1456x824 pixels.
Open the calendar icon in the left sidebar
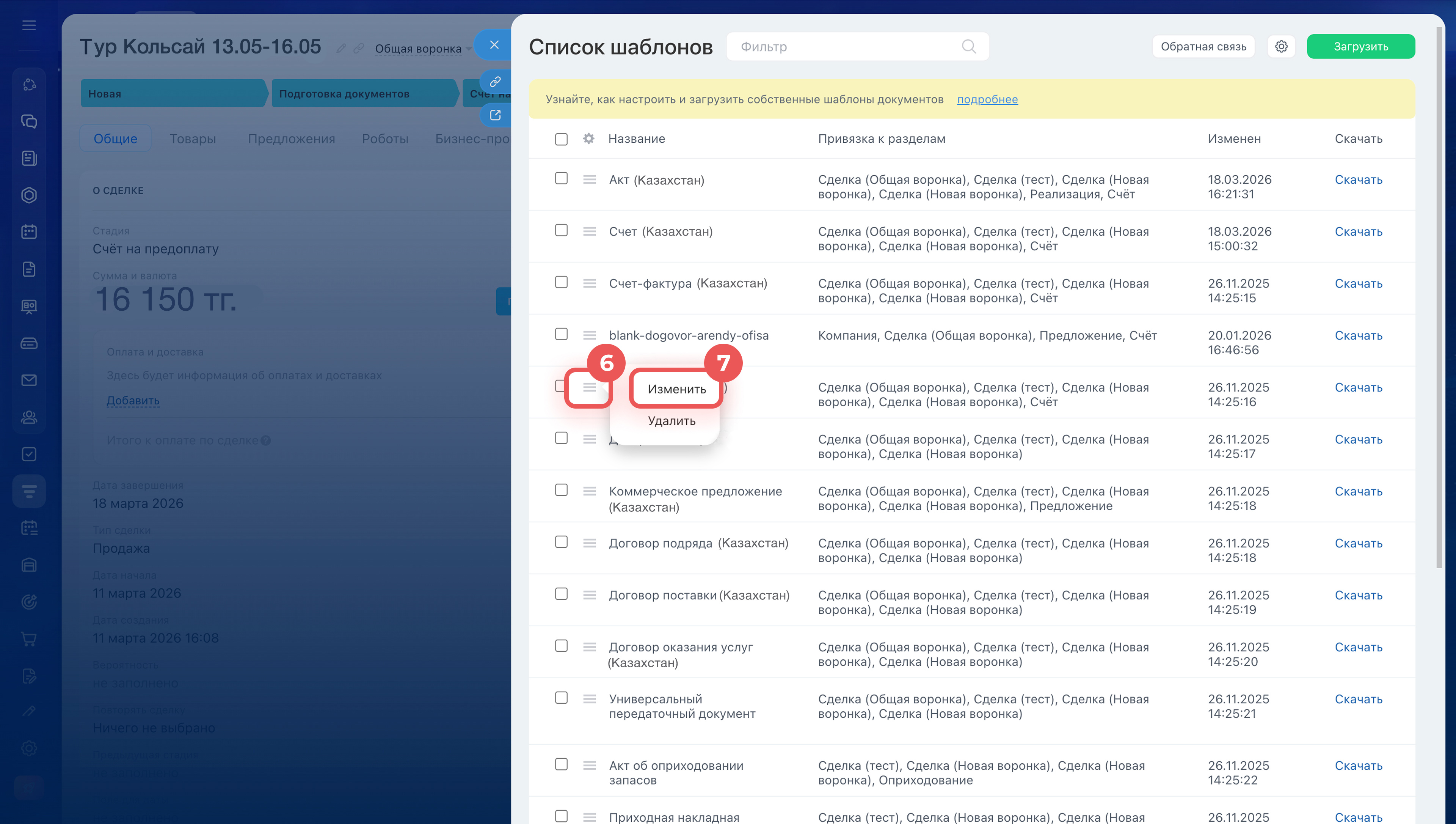click(29, 232)
